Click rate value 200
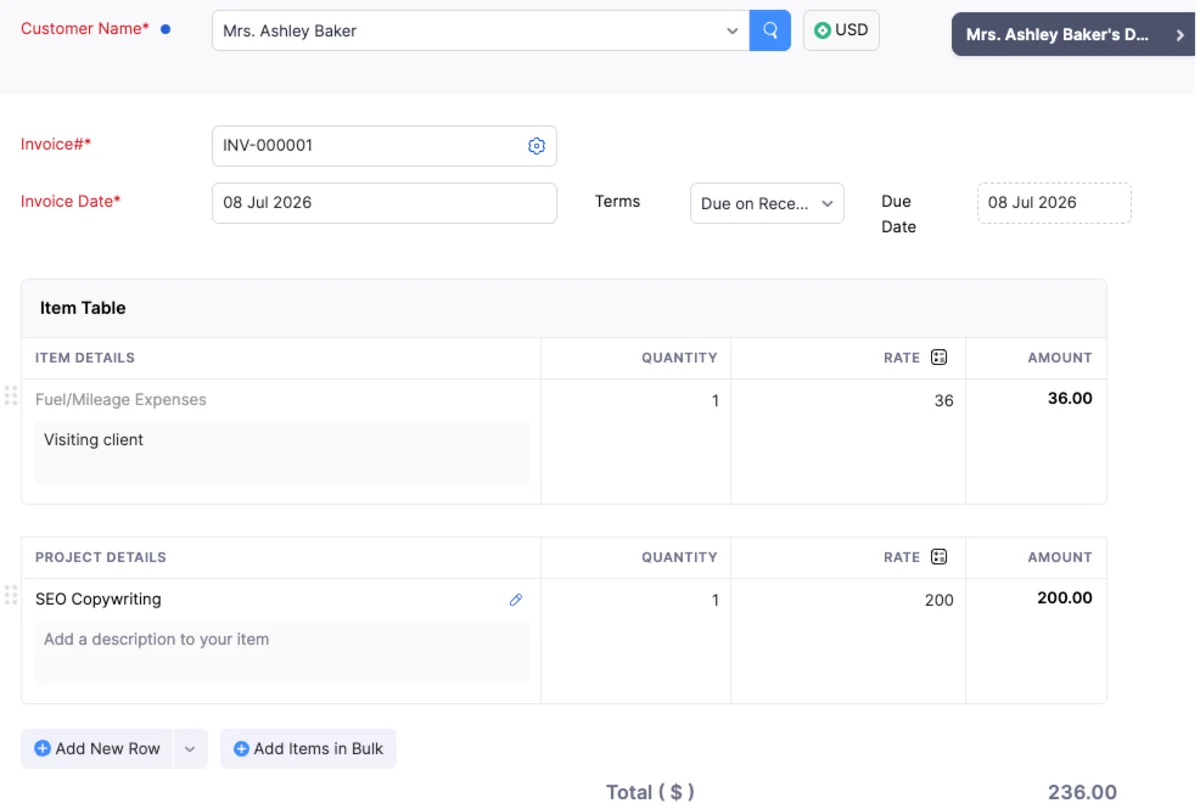This screenshot has height=809, width=1200. pos(939,601)
